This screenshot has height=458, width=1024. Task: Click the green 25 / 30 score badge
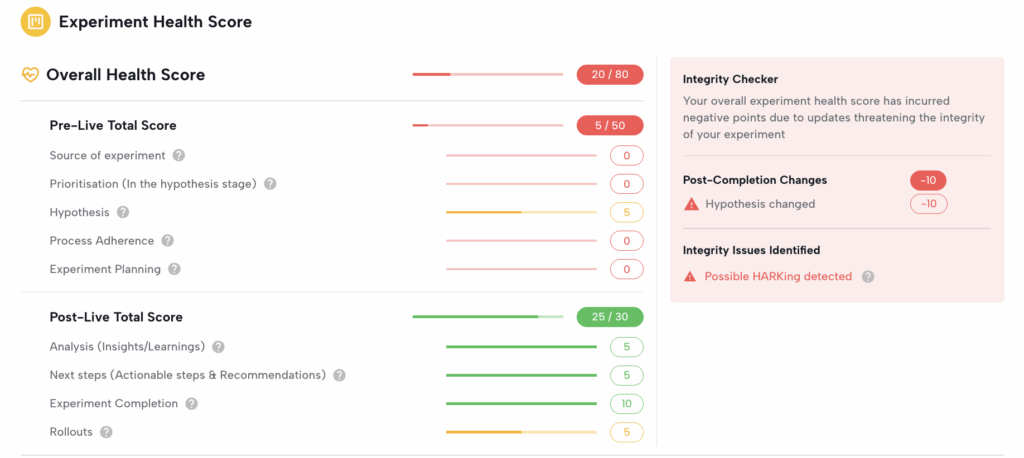point(610,317)
